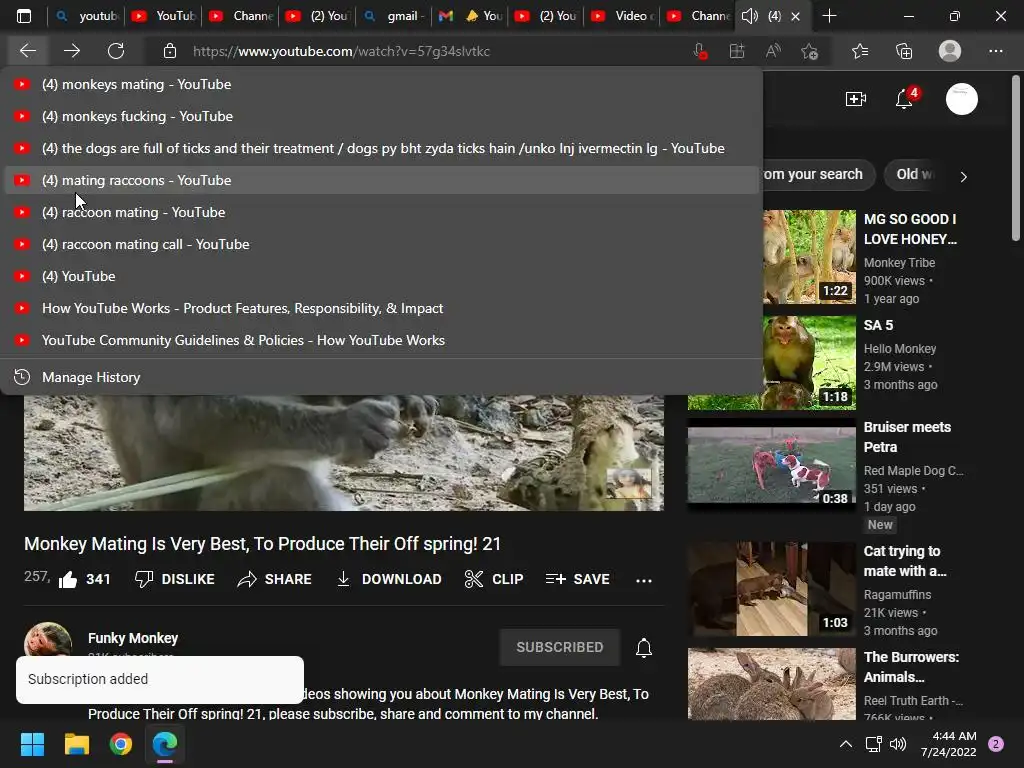Select 'From your search' filter chip

point(818,174)
